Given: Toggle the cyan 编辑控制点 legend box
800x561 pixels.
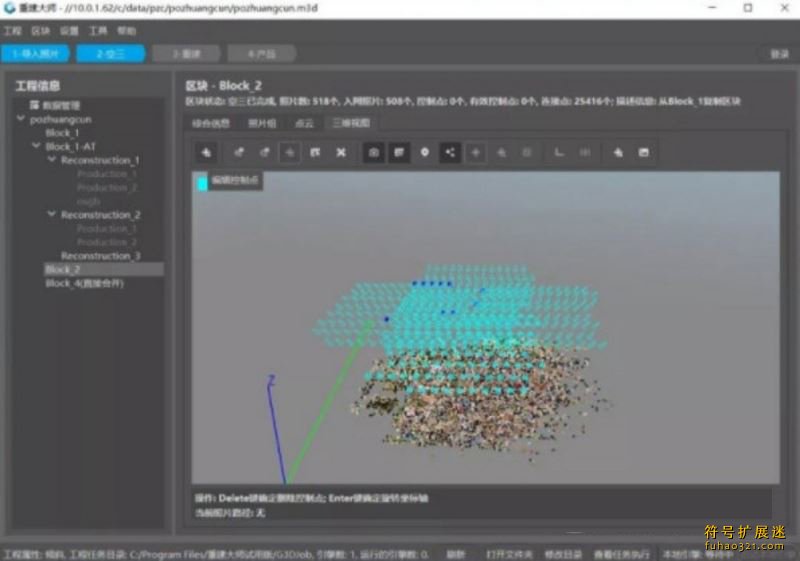Looking at the screenshot, I should 202,183.
